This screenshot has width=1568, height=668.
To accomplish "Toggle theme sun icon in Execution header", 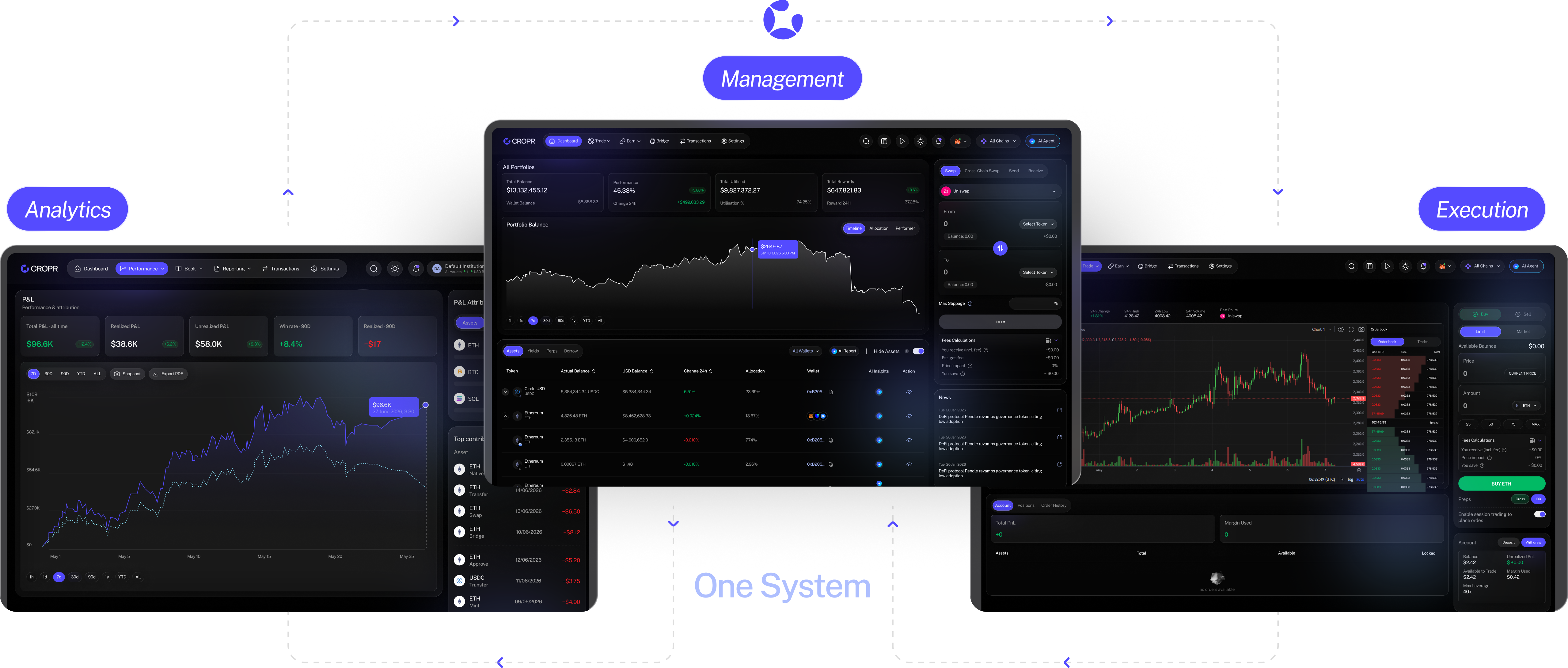I will [1405, 266].
